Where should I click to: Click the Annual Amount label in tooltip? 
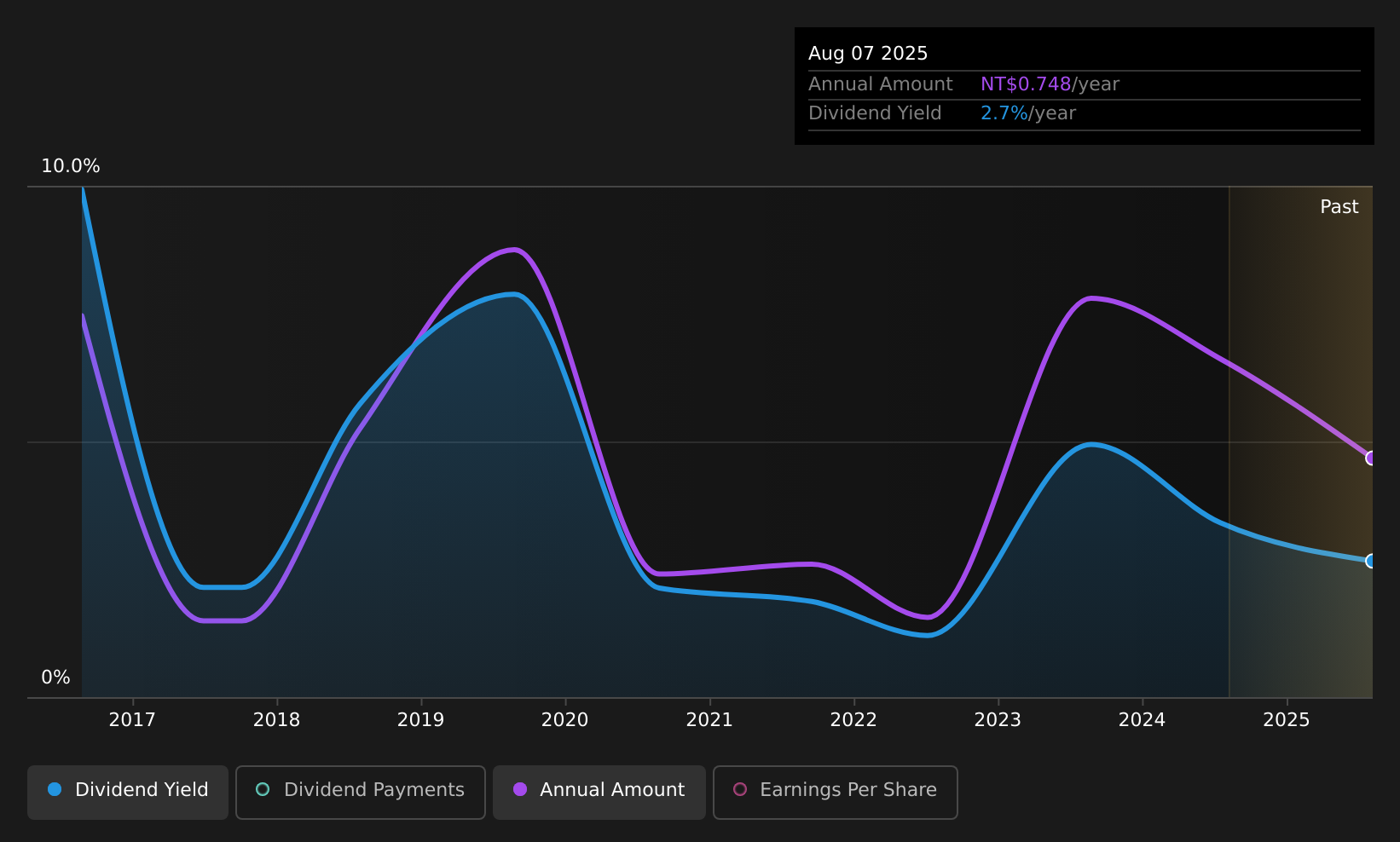click(881, 84)
